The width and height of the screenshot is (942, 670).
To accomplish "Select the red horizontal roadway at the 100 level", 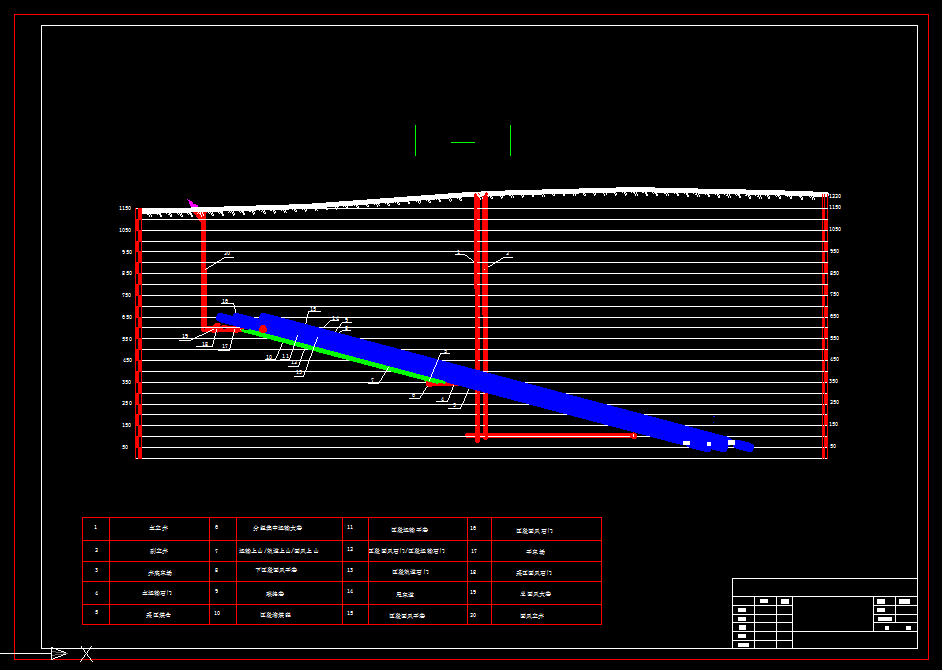I will tap(551, 435).
